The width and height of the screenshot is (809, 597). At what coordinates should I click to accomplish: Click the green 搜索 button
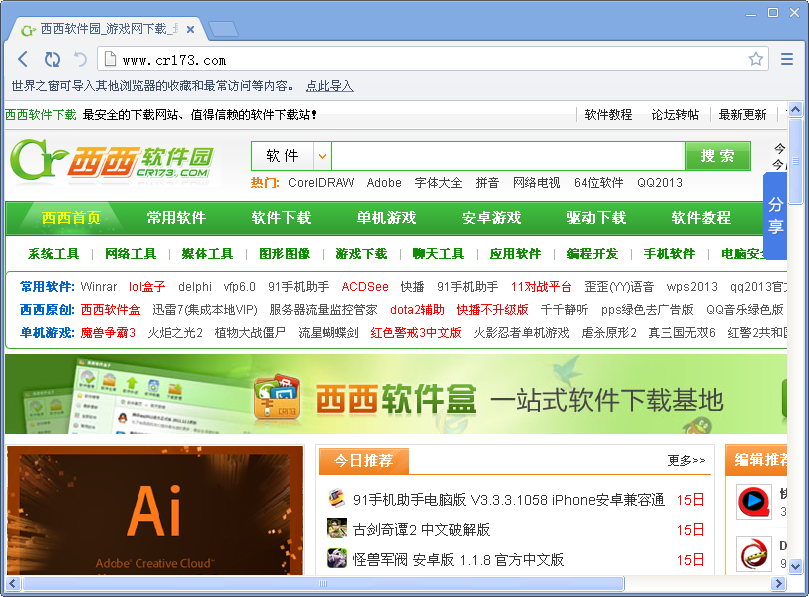pyautogui.click(x=718, y=156)
